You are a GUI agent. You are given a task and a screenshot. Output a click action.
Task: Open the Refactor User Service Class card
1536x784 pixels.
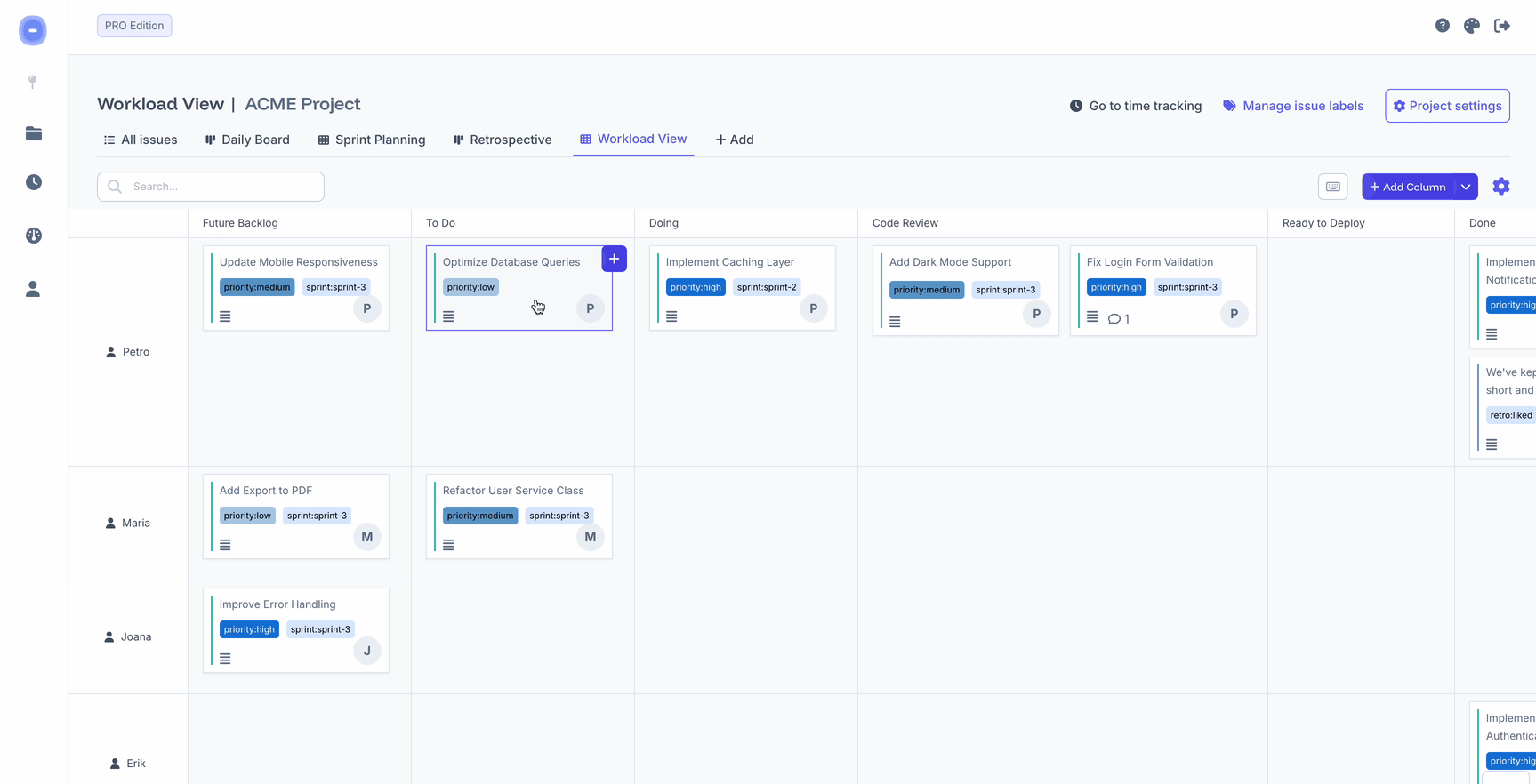pyautogui.click(x=519, y=516)
